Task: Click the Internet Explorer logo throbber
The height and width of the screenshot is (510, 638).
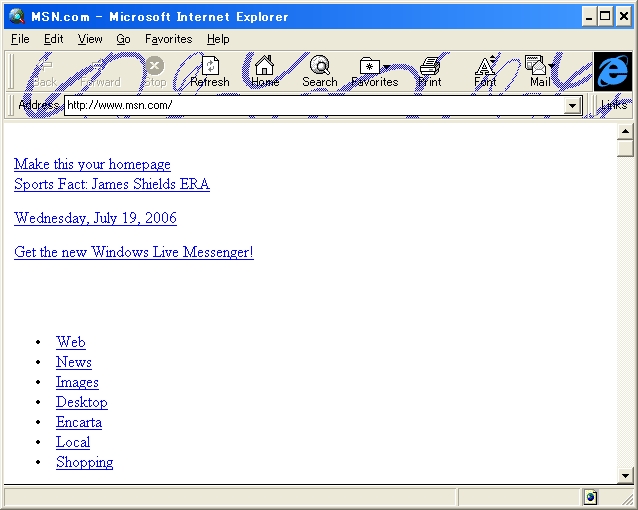Action: coord(613,72)
